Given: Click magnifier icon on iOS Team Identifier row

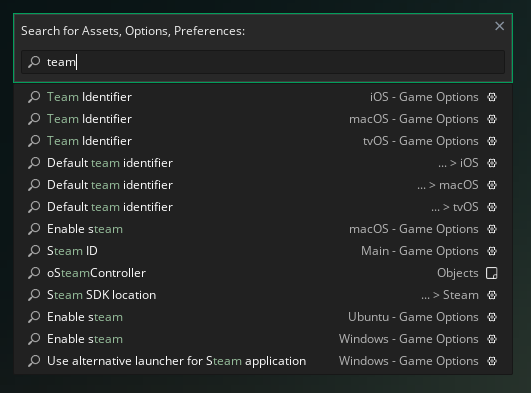Looking at the screenshot, I should click(x=34, y=97).
